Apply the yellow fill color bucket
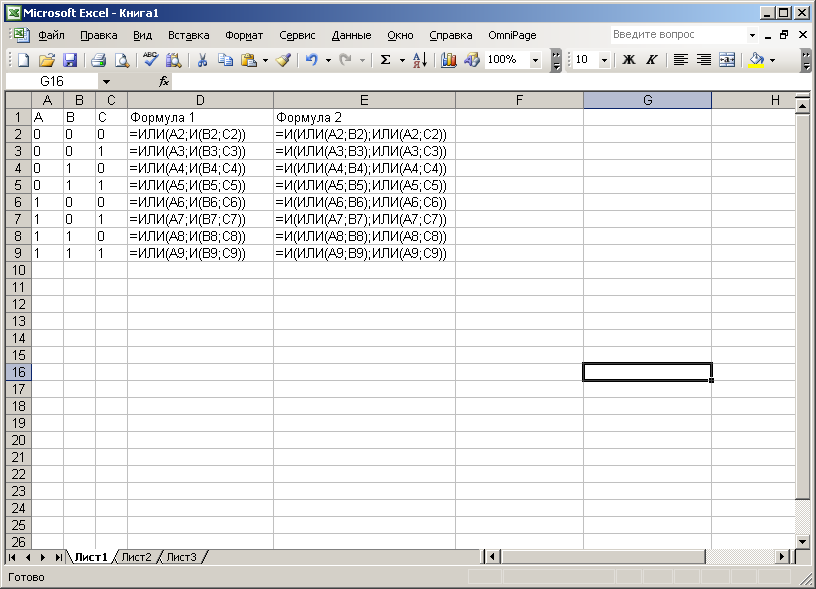 coord(757,60)
